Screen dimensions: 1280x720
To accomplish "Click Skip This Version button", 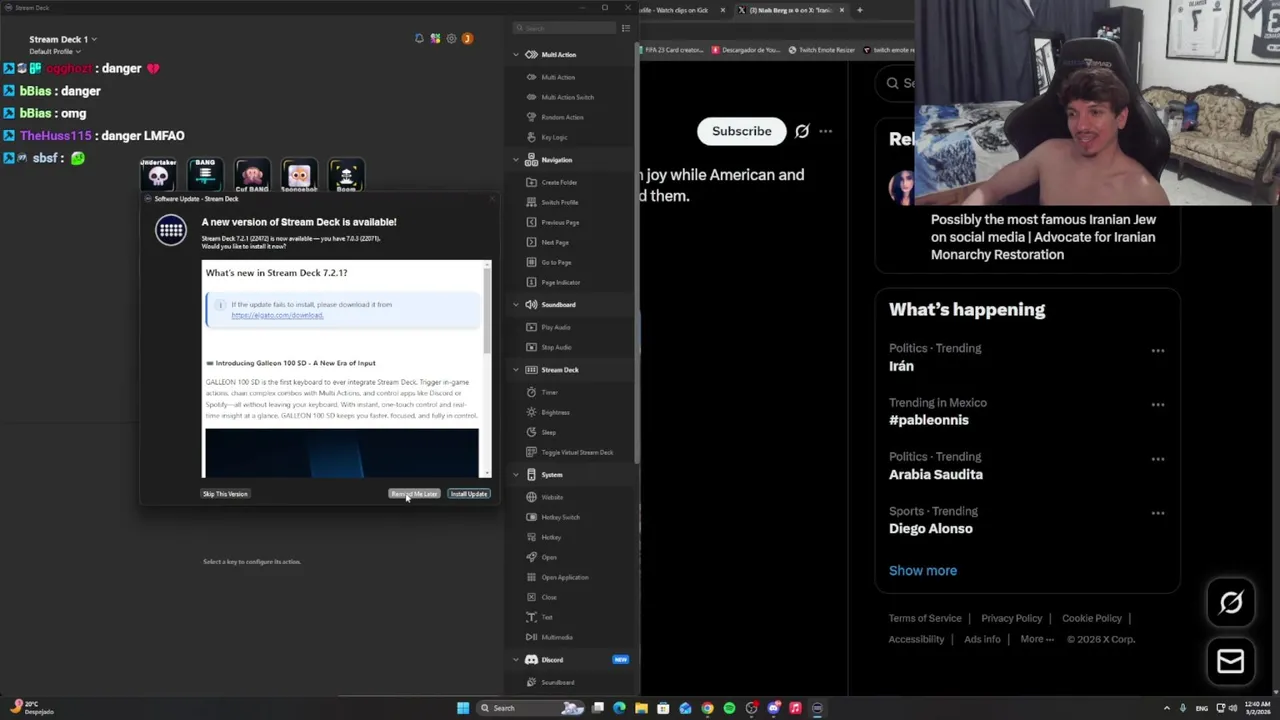I will point(225,494).
